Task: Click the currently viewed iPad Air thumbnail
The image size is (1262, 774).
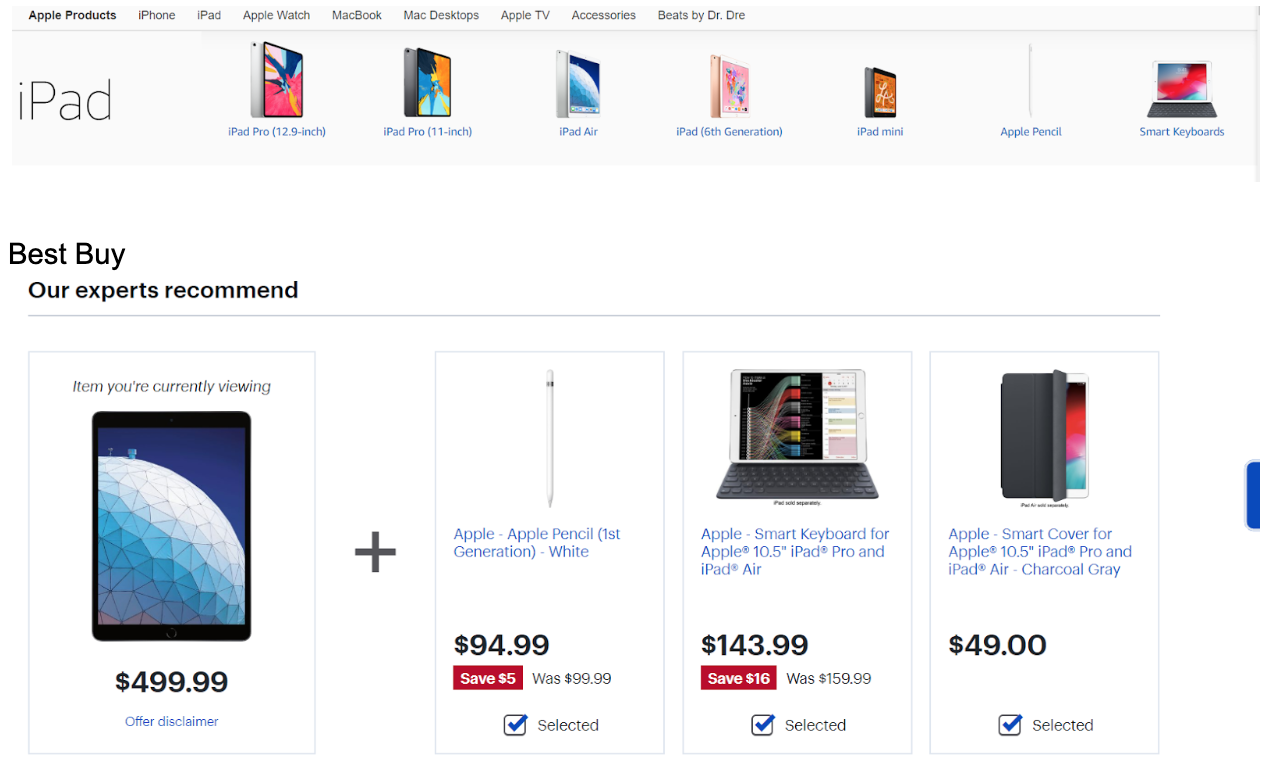Action: coord(171,526)
